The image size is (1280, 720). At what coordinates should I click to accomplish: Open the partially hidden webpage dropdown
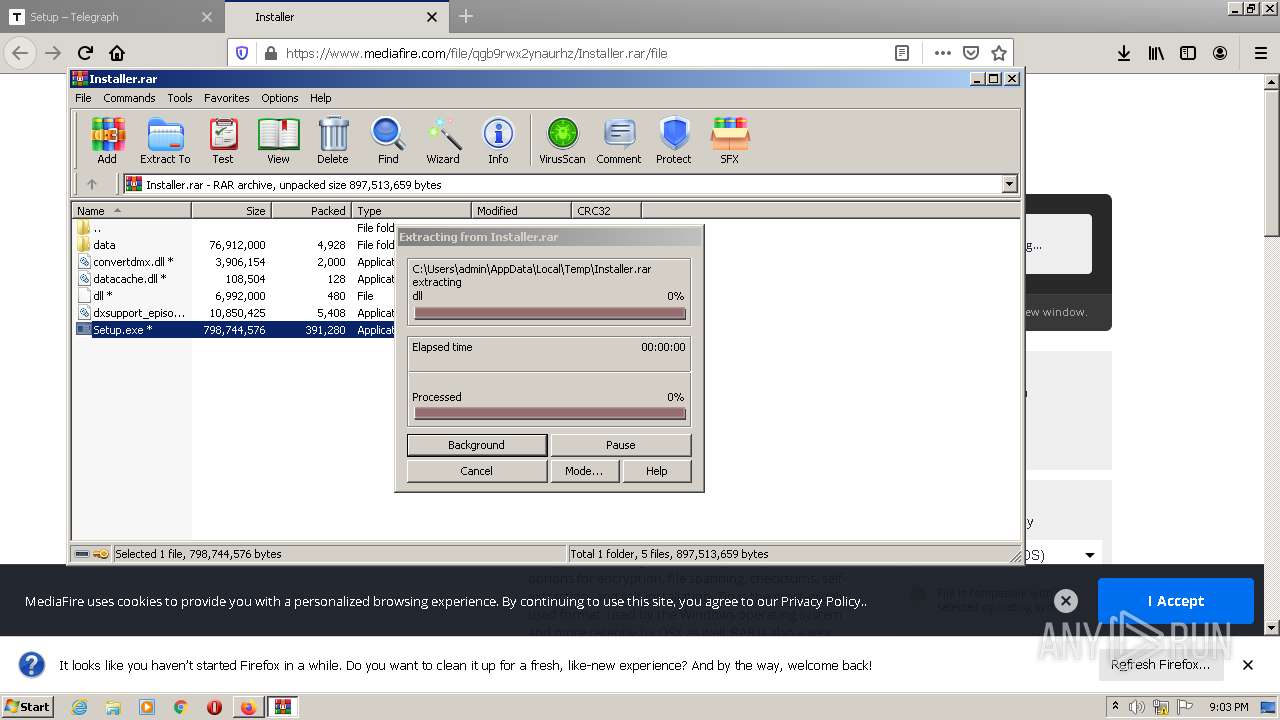(1090, 555)
